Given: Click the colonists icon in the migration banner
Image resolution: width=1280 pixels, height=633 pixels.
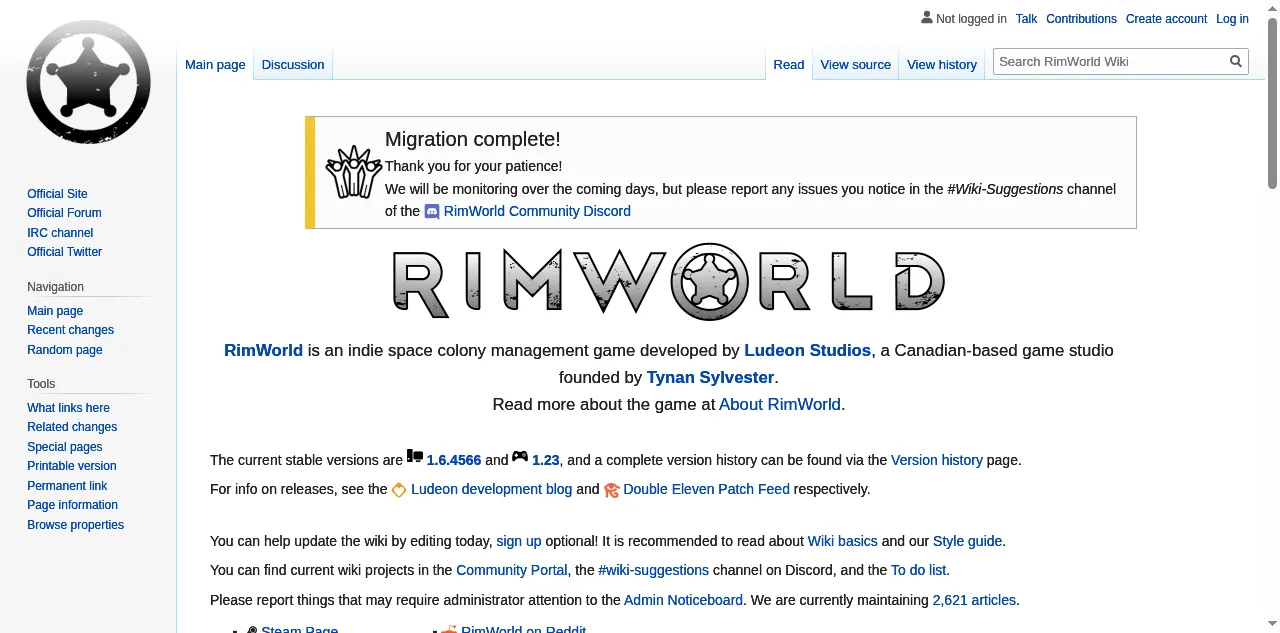Looking at the screenshot, I should pos(354,172).
